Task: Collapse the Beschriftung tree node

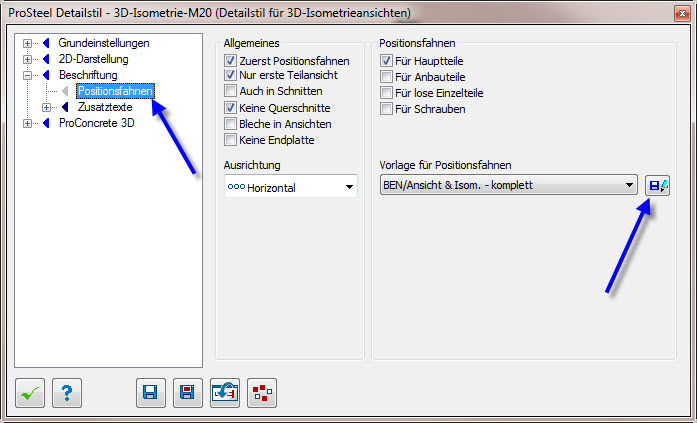Action: (x=28, y=76)
